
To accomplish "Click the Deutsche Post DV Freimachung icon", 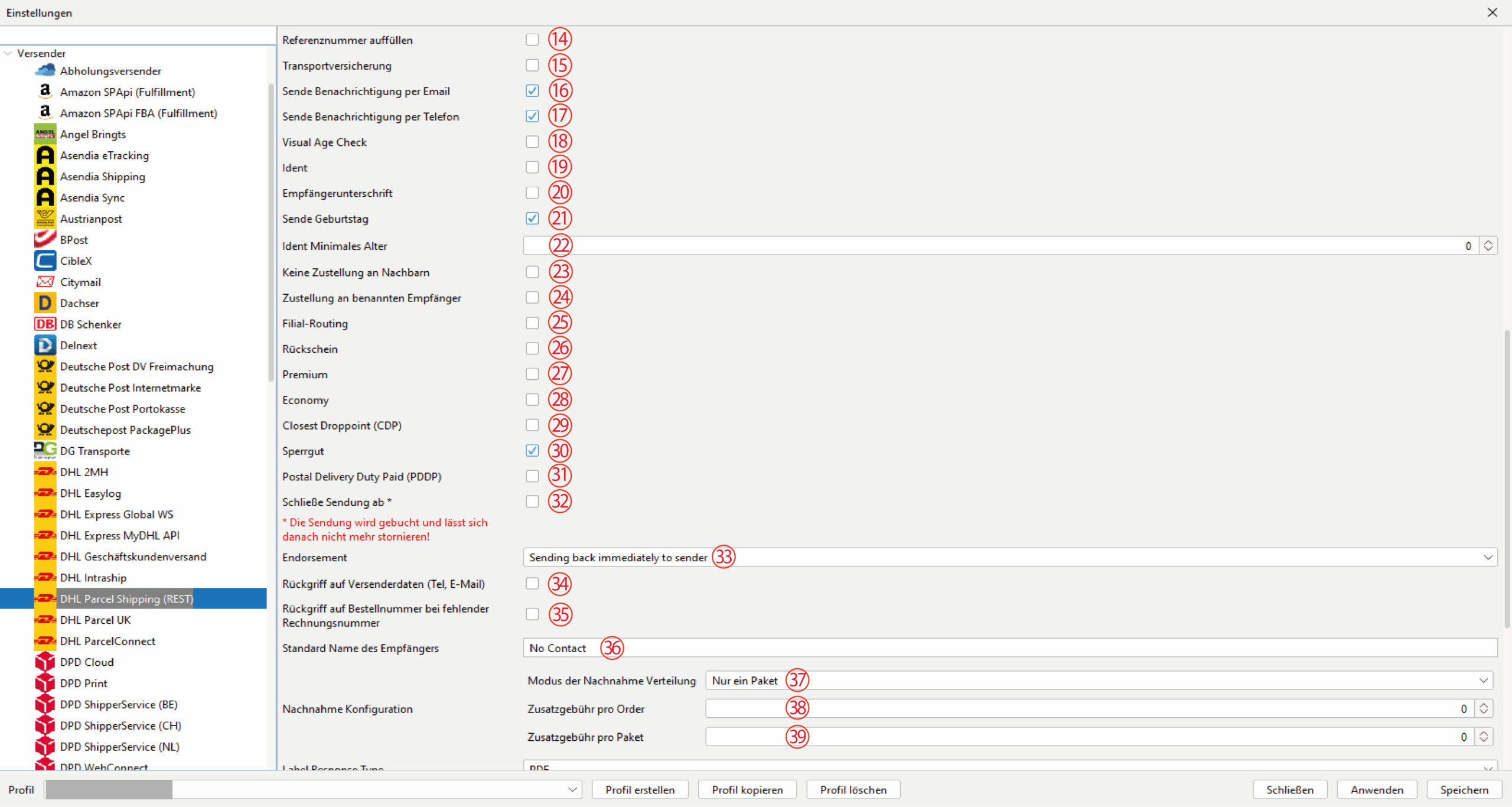I will coord(45,366).
